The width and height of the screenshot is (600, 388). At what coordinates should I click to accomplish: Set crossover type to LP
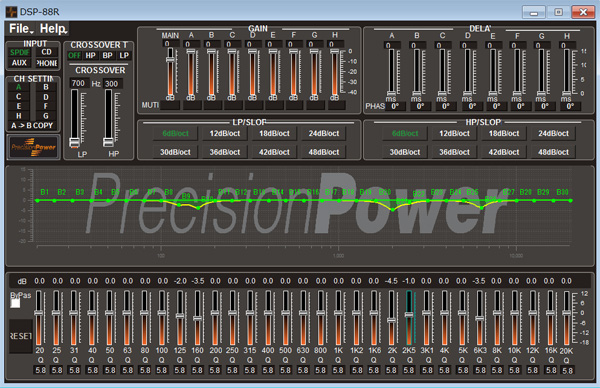pyautogui.click(x=124, y=55)
